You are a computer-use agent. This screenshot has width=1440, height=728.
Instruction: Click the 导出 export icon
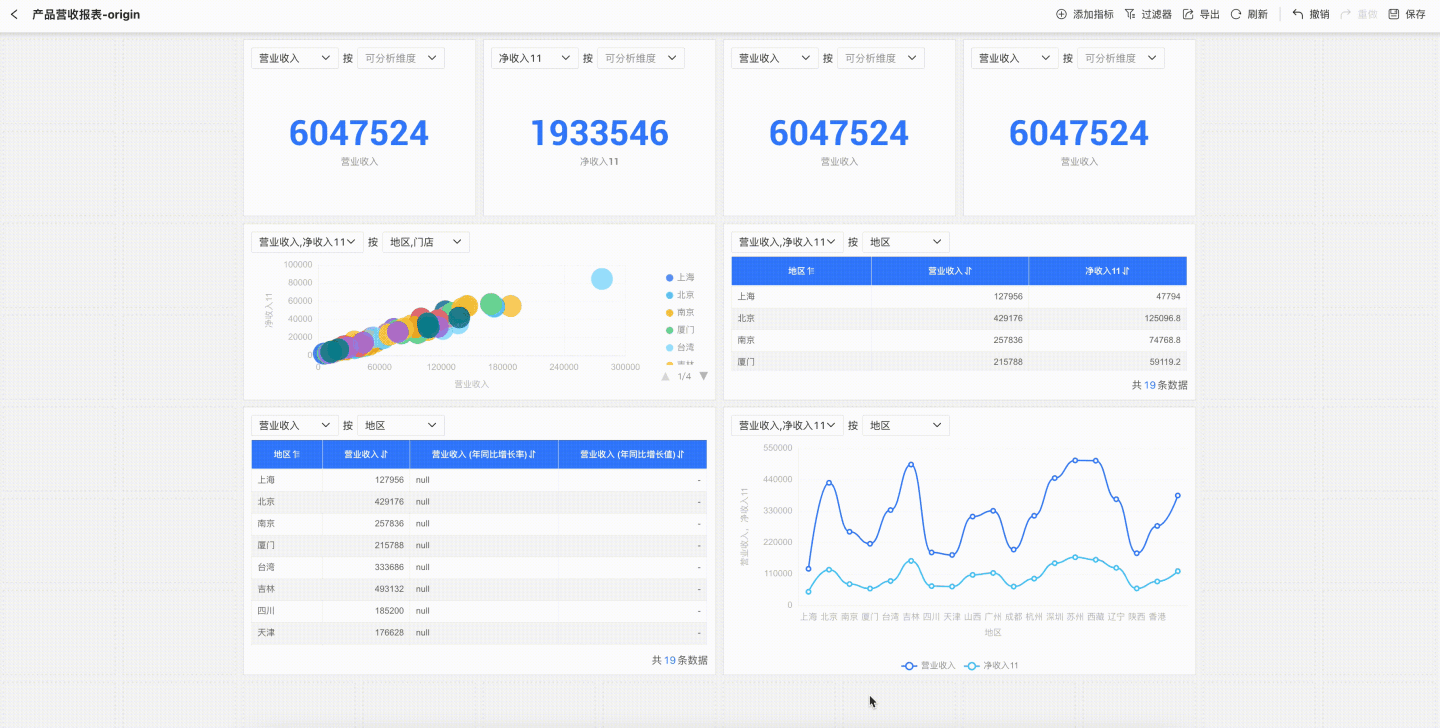[x=1188, y=15]
